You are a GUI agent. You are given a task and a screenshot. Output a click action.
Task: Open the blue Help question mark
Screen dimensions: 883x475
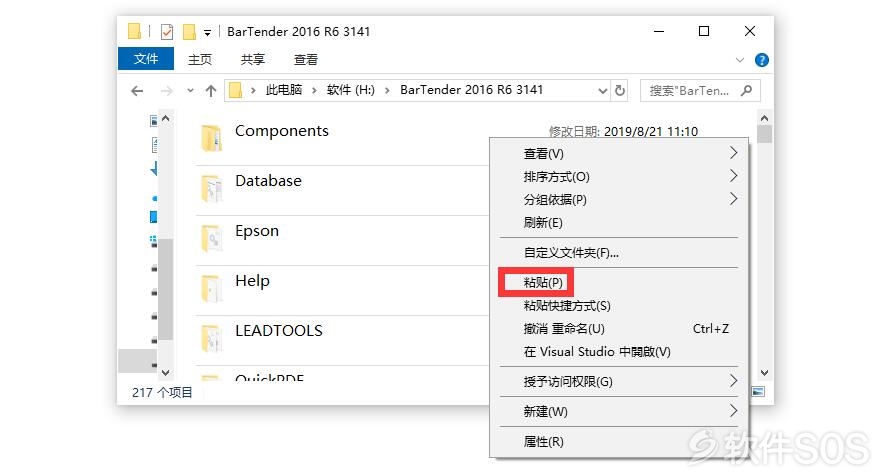(761, 60)
